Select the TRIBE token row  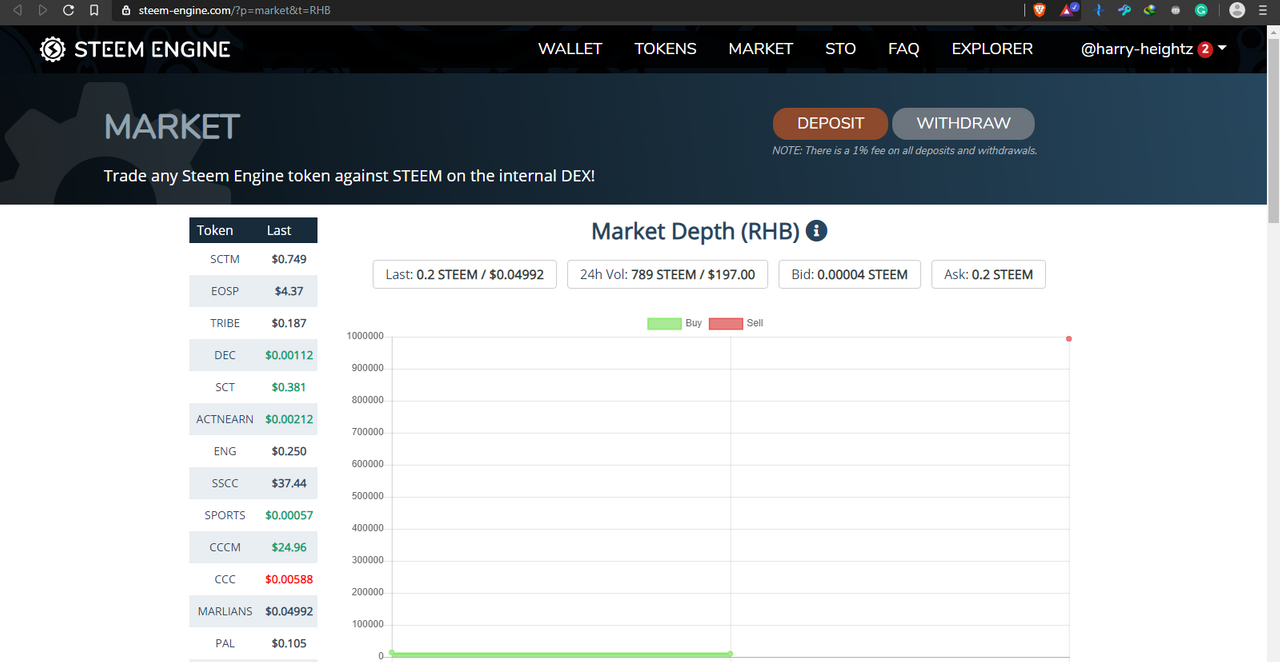click(253, 323)
